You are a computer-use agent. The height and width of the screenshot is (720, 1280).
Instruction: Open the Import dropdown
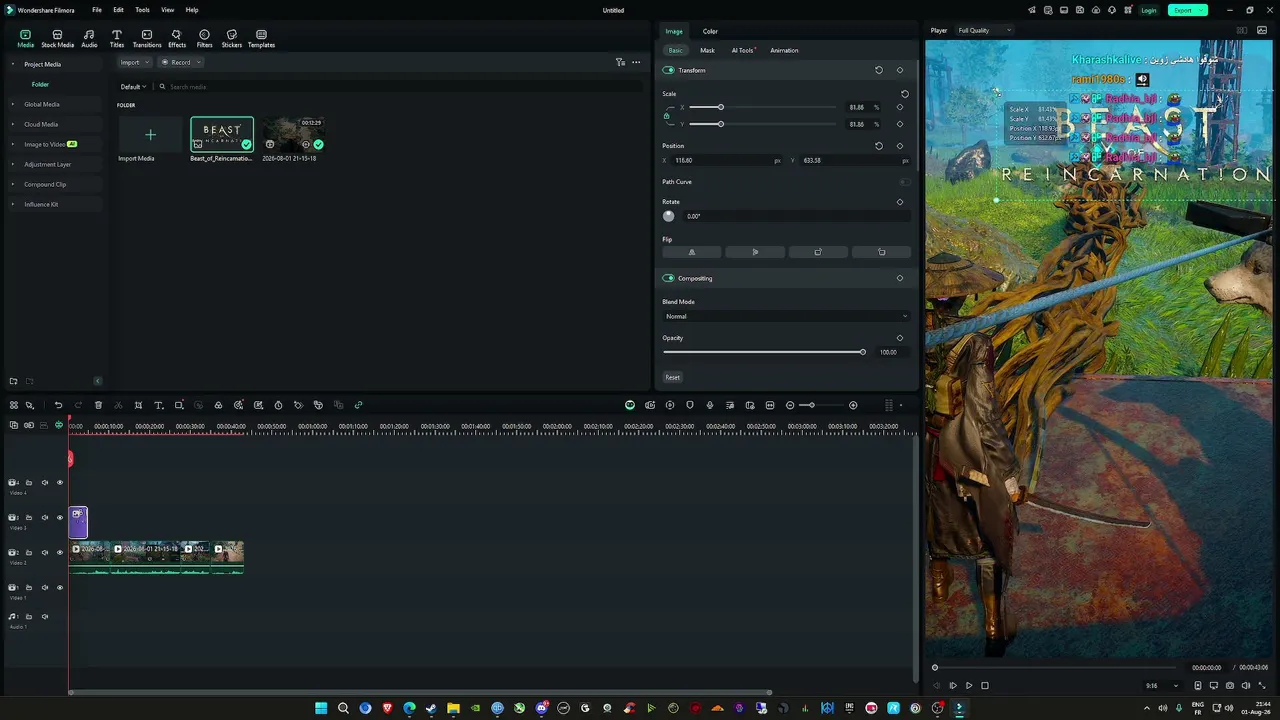tap(134, 62)
